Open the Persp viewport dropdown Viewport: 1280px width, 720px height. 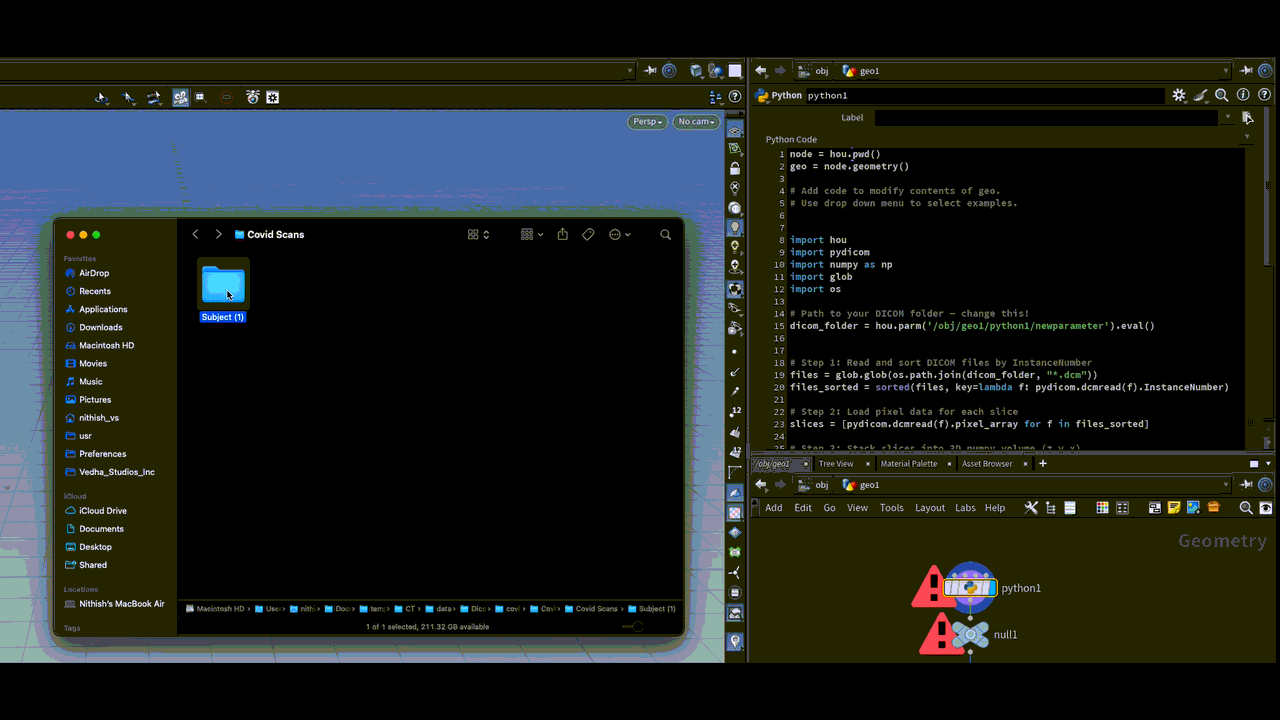click(x=646, y=122)
